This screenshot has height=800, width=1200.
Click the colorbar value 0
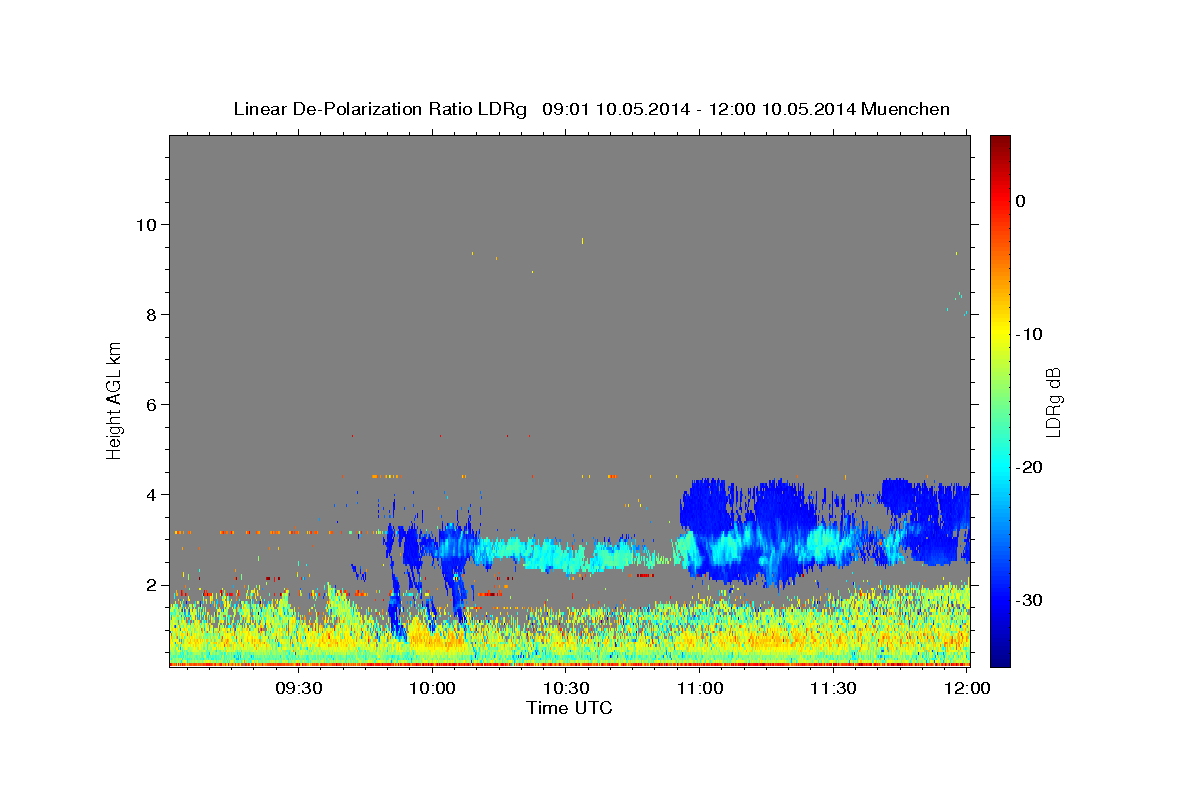click(x=1021, y=201)
